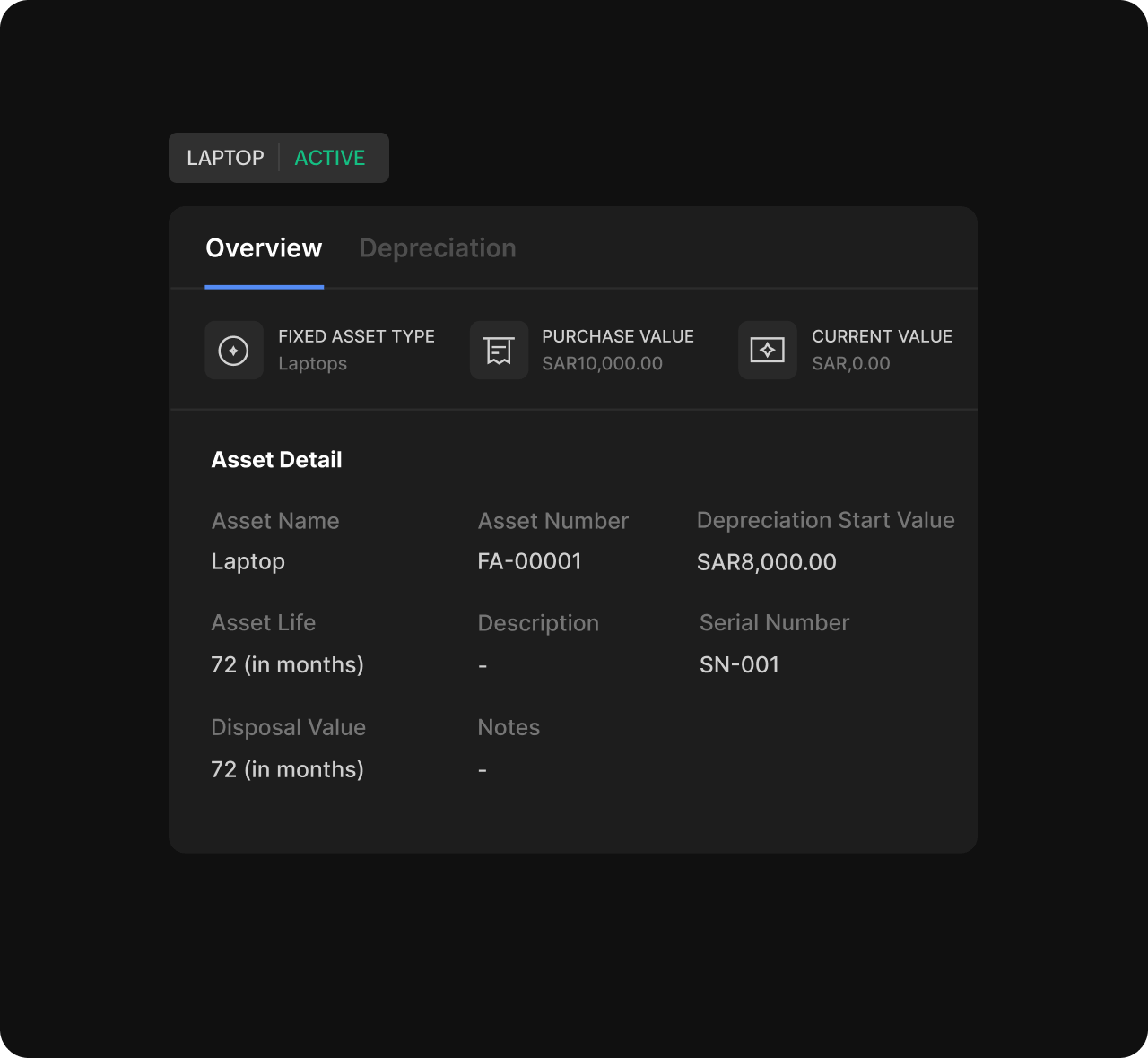Select the SN-001 serial number

(740, 664)
